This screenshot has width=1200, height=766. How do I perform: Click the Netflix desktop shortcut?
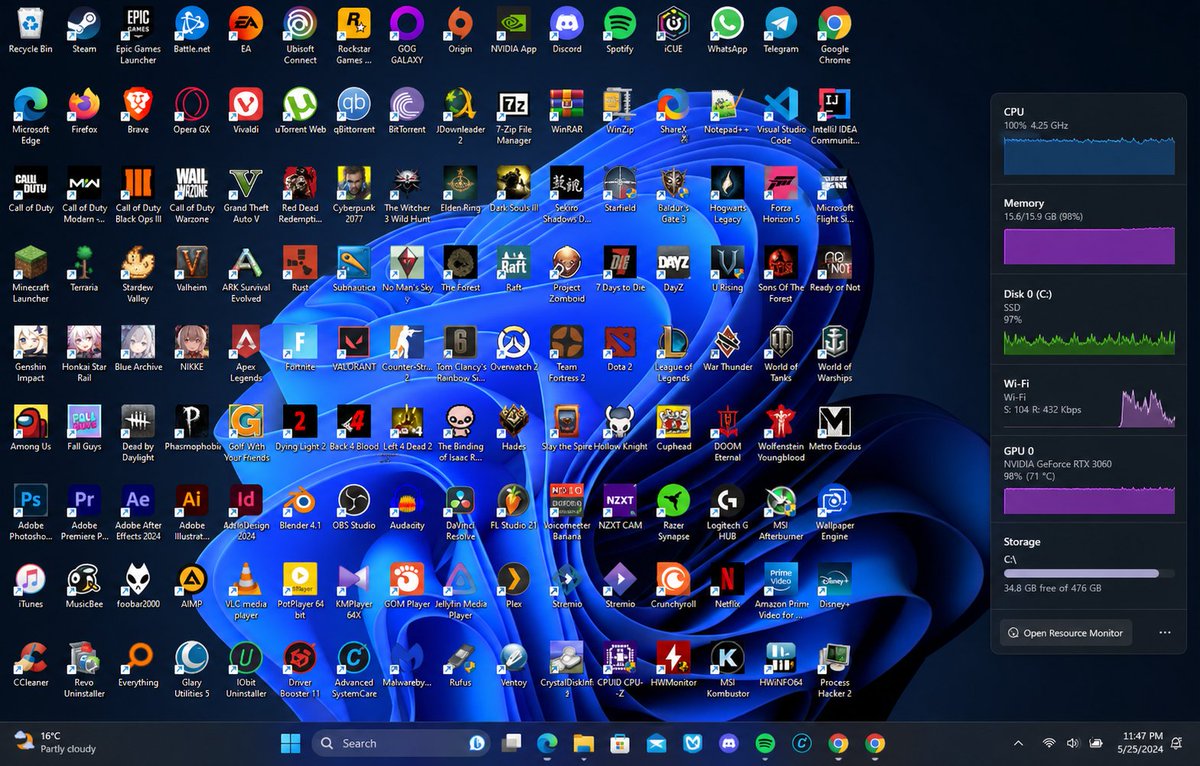pos(727,585)
